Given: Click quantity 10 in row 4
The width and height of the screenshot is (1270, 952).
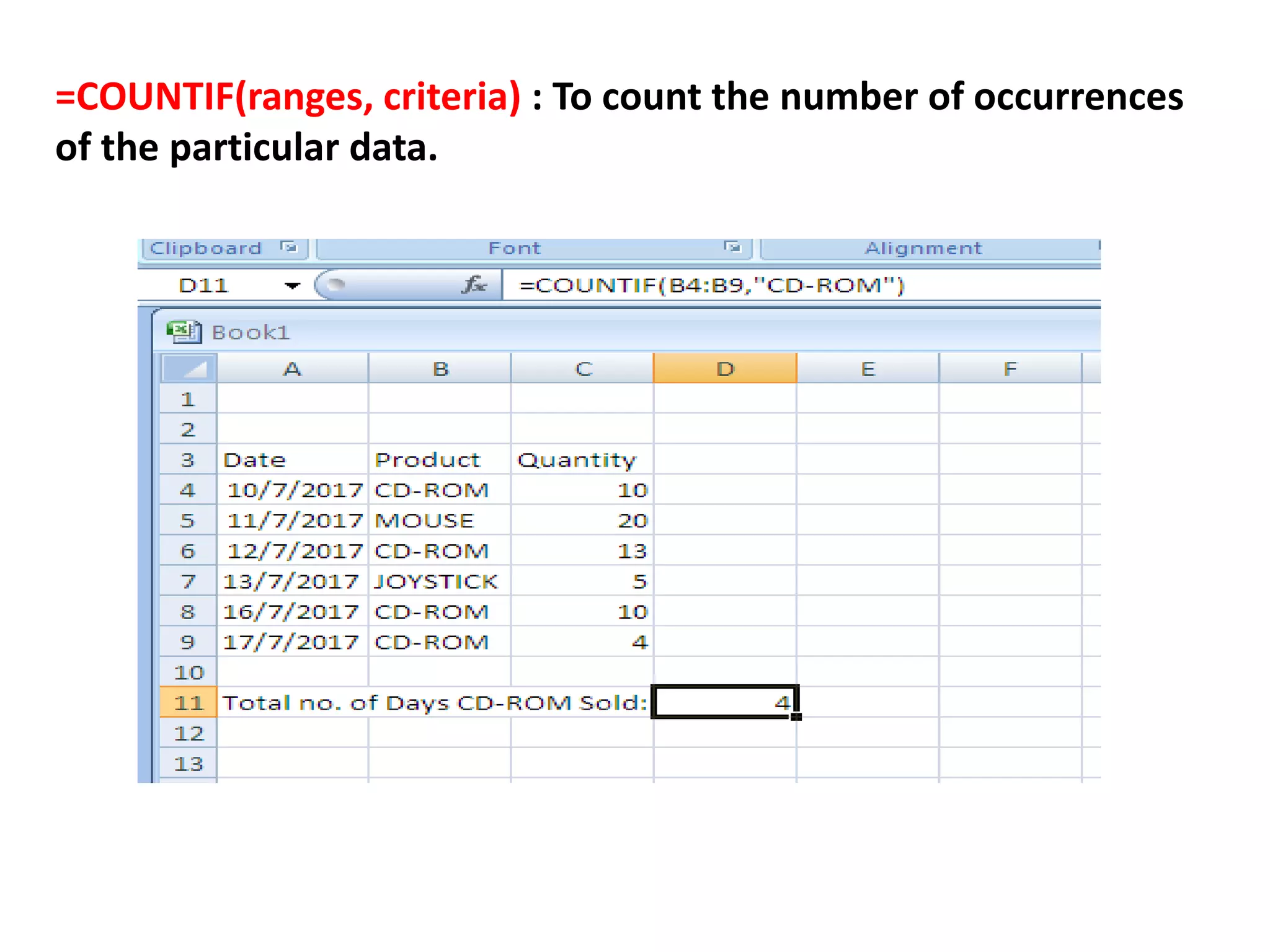Looking at the screenshot, I should coord(582,490).
